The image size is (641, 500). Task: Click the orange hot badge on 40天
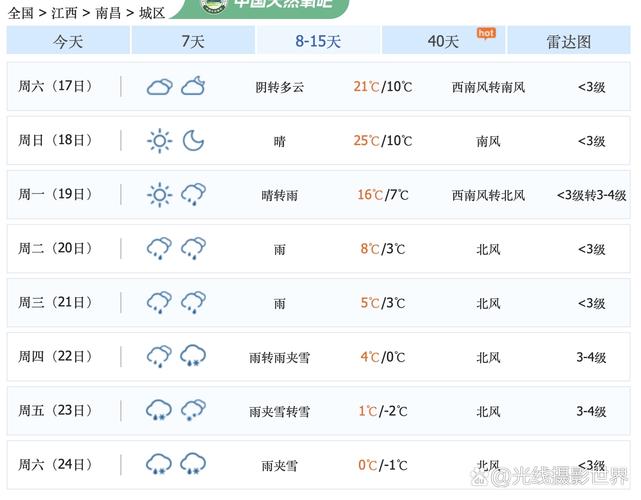pyautogui.click(x=486, y=34)
